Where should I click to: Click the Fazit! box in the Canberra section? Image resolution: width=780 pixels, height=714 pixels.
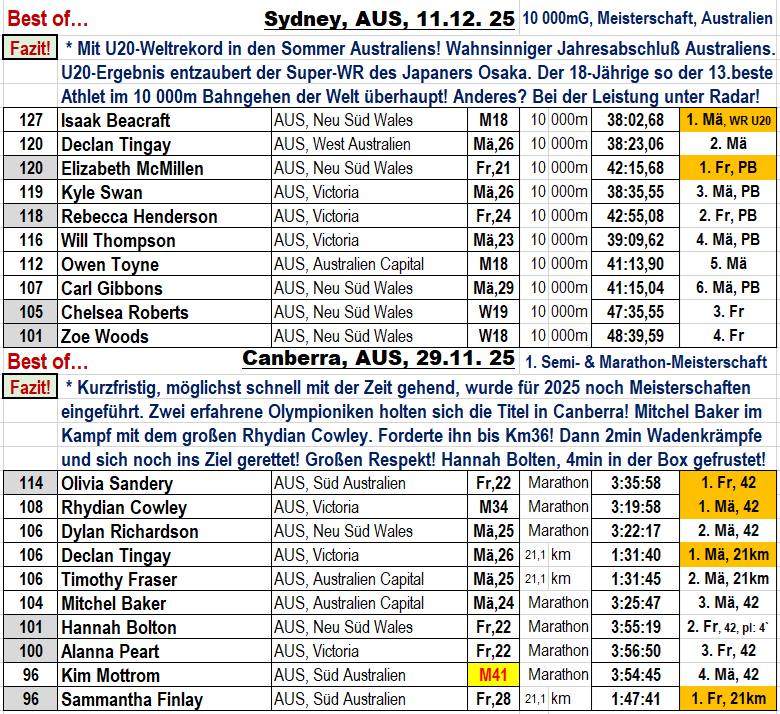(30, 387)
